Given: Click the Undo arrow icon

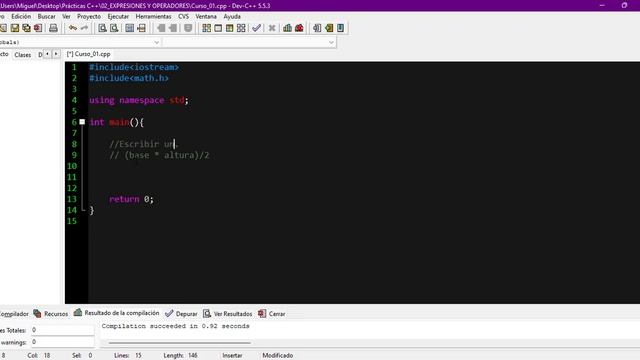Looking at the screenshot, I should (73, 28).
